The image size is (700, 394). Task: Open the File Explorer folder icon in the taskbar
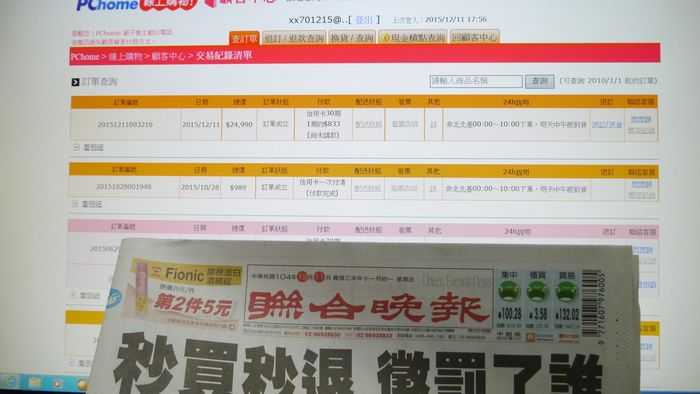coord(35,382)
